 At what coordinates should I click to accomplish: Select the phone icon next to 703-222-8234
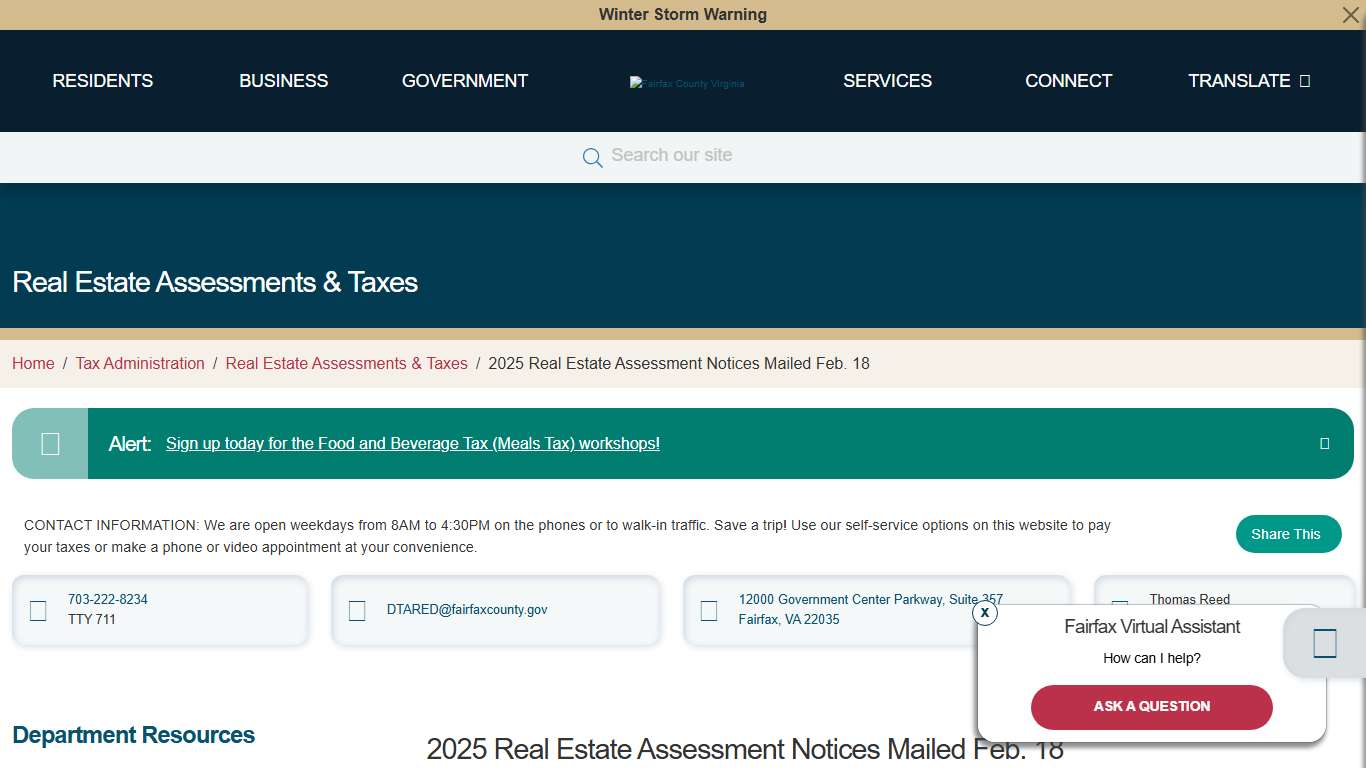pos(38,610)
